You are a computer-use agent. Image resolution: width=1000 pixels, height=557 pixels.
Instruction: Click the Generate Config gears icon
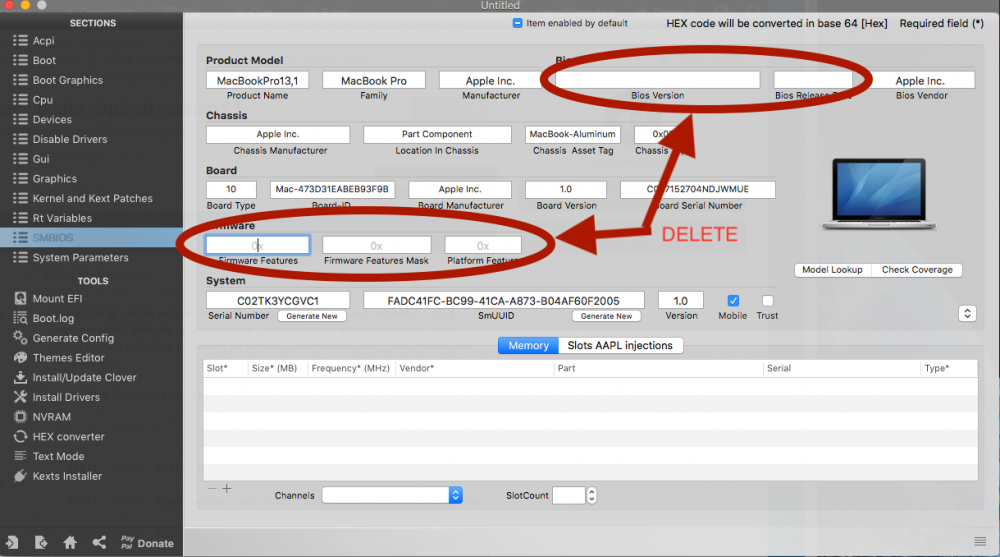20,338
